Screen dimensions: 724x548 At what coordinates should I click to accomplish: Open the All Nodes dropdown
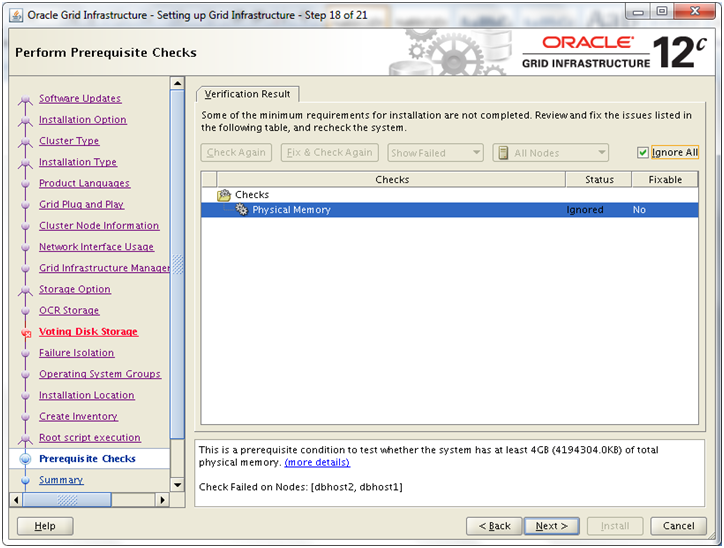pos(550,153)
